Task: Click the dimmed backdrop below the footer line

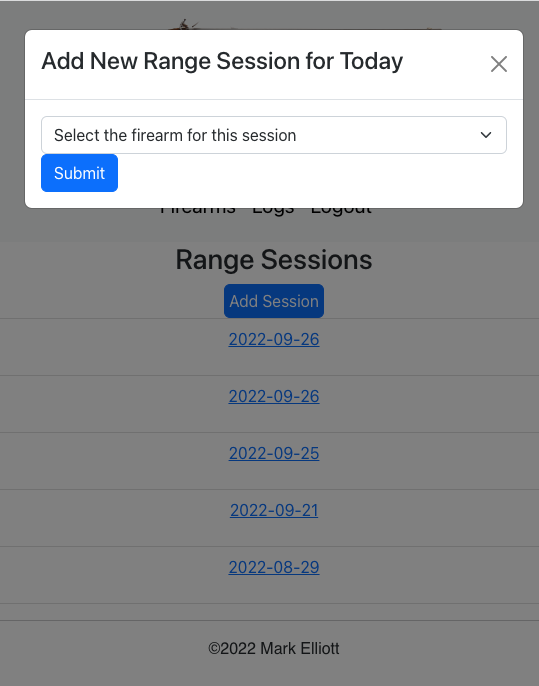Action: pos(270,674)
